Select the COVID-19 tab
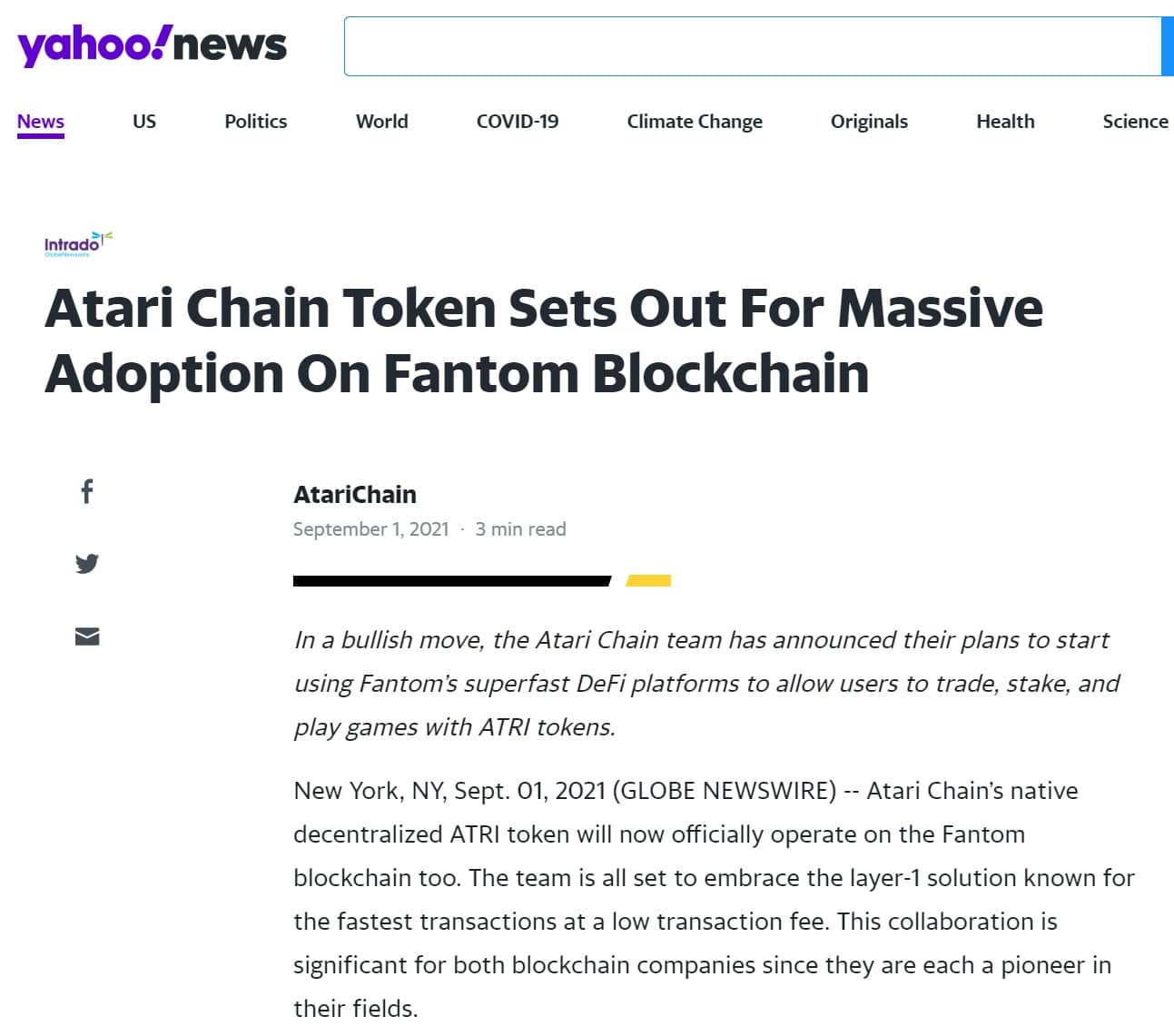1174x1036 pixels. coord(518,122)
